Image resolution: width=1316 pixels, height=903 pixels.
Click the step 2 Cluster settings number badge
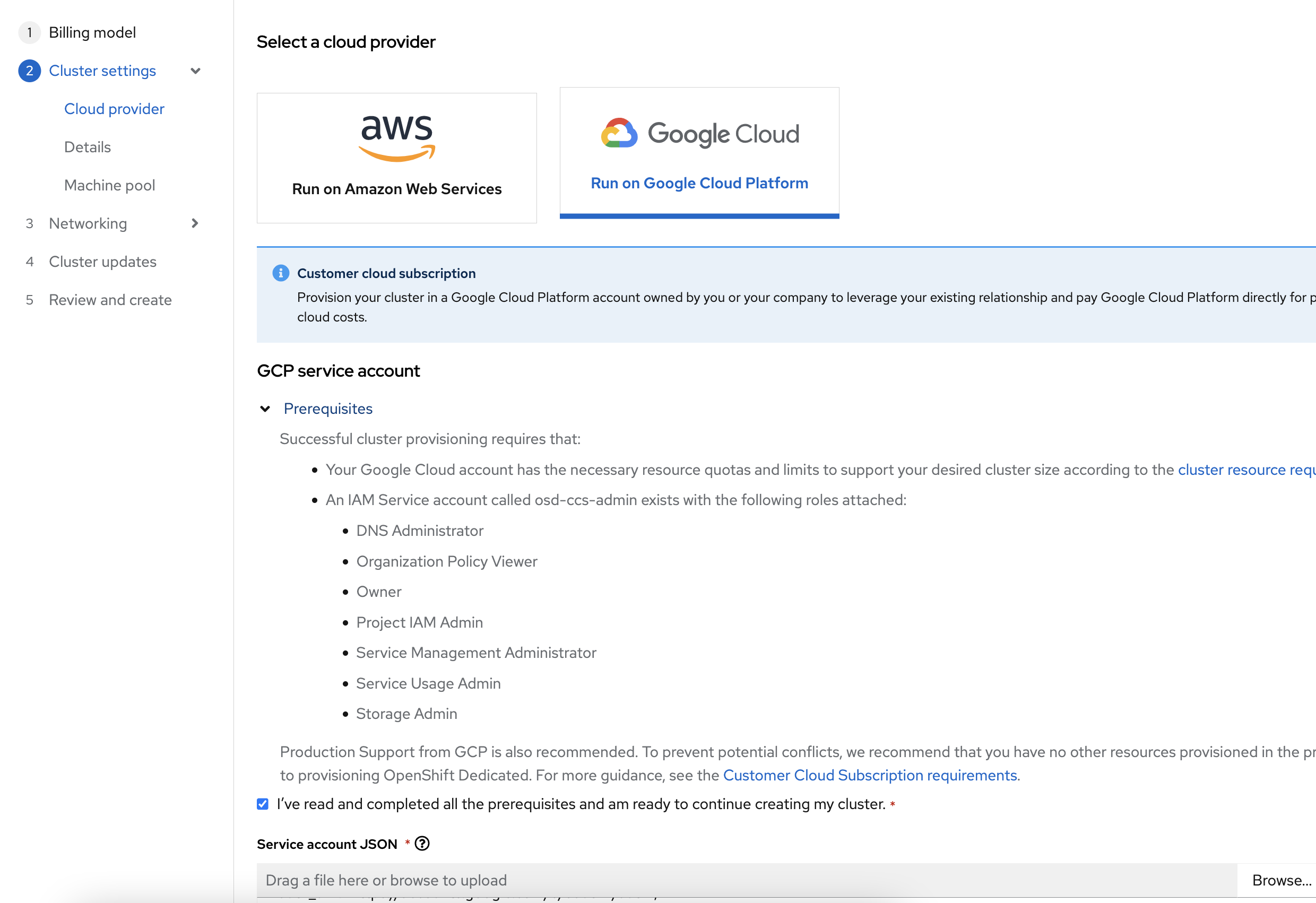click(x=29, y=71)
